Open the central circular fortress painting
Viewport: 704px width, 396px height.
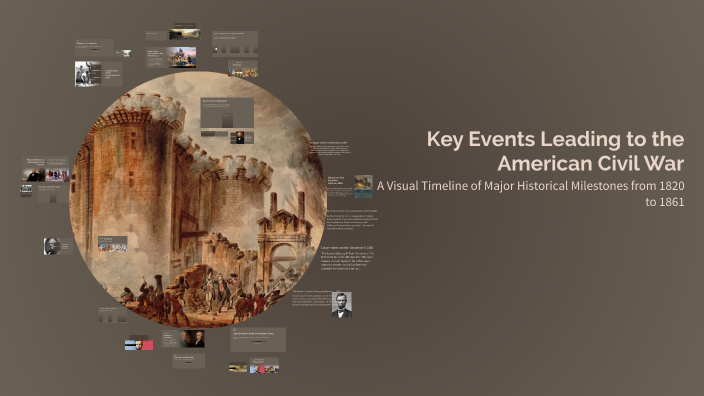[198, 200]
